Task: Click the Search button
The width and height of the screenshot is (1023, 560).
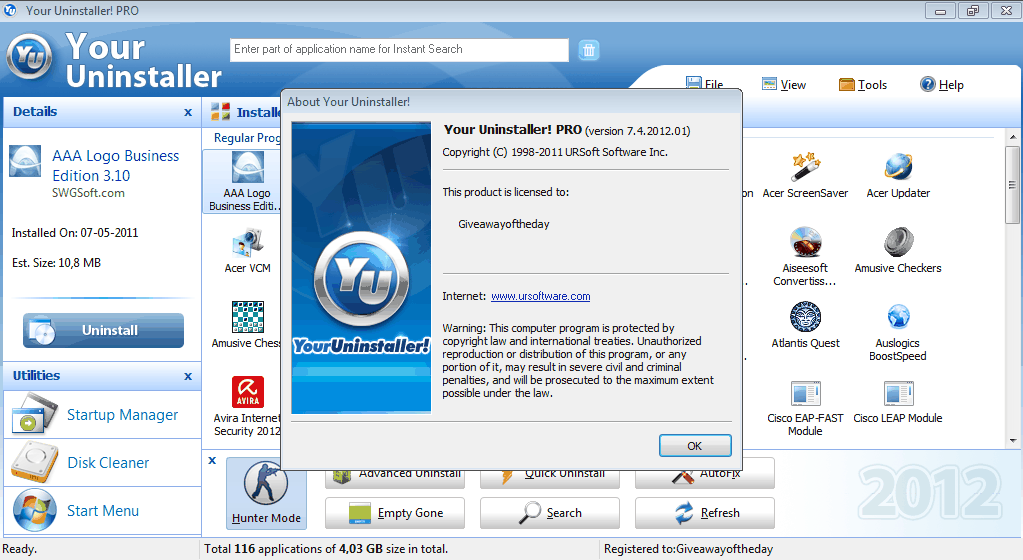Action: coord(549,513)
